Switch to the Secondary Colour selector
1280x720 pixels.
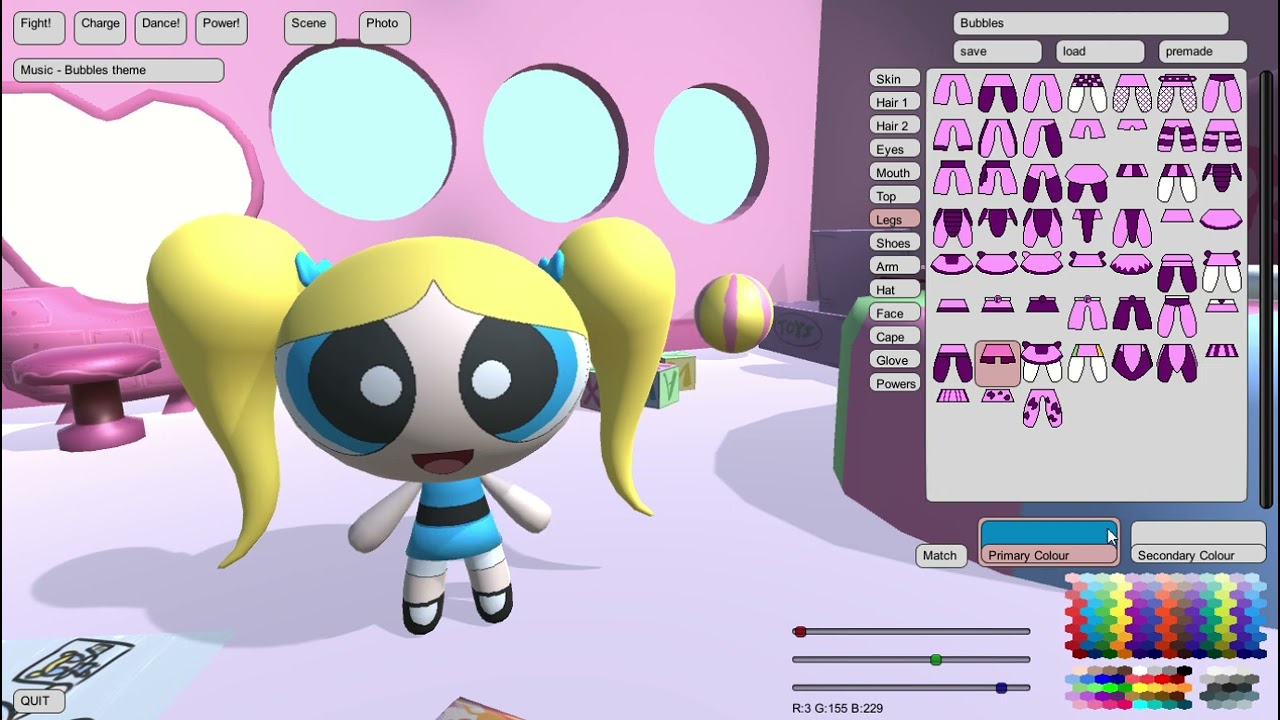point(1198,541)
